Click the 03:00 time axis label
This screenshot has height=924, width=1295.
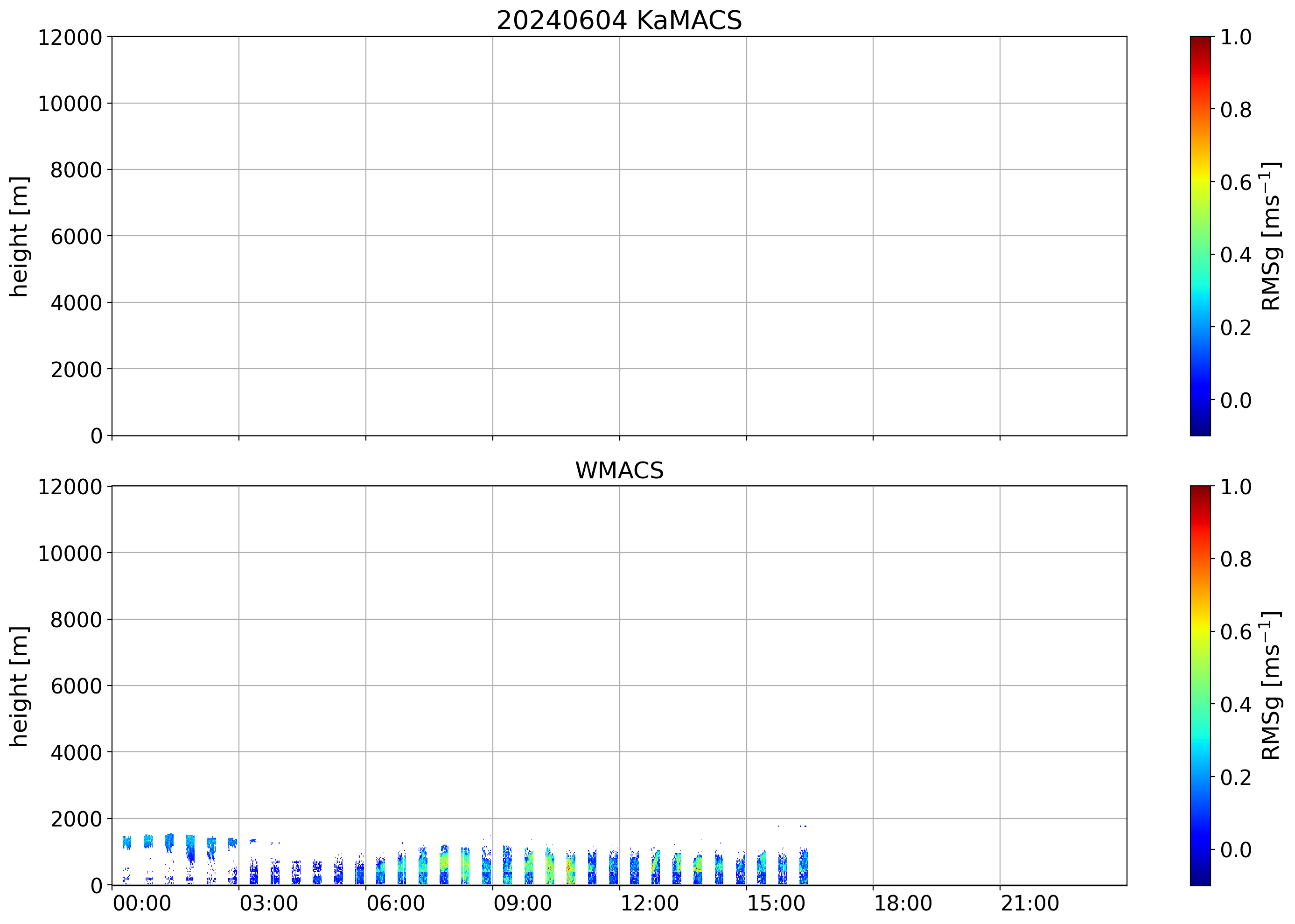pos(268,903)
